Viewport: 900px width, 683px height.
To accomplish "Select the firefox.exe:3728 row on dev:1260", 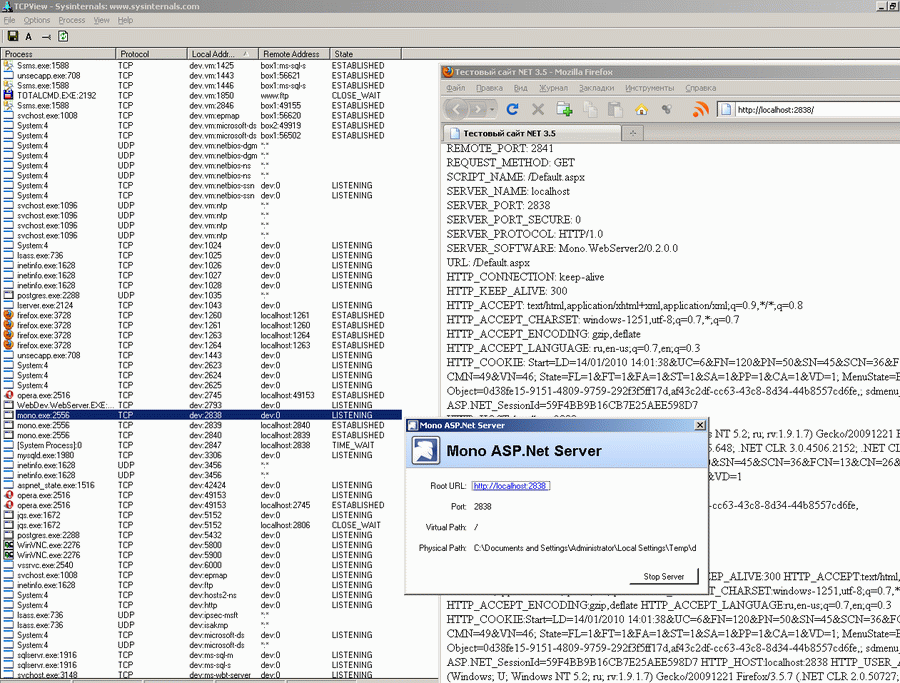I will tap(201, 315).
